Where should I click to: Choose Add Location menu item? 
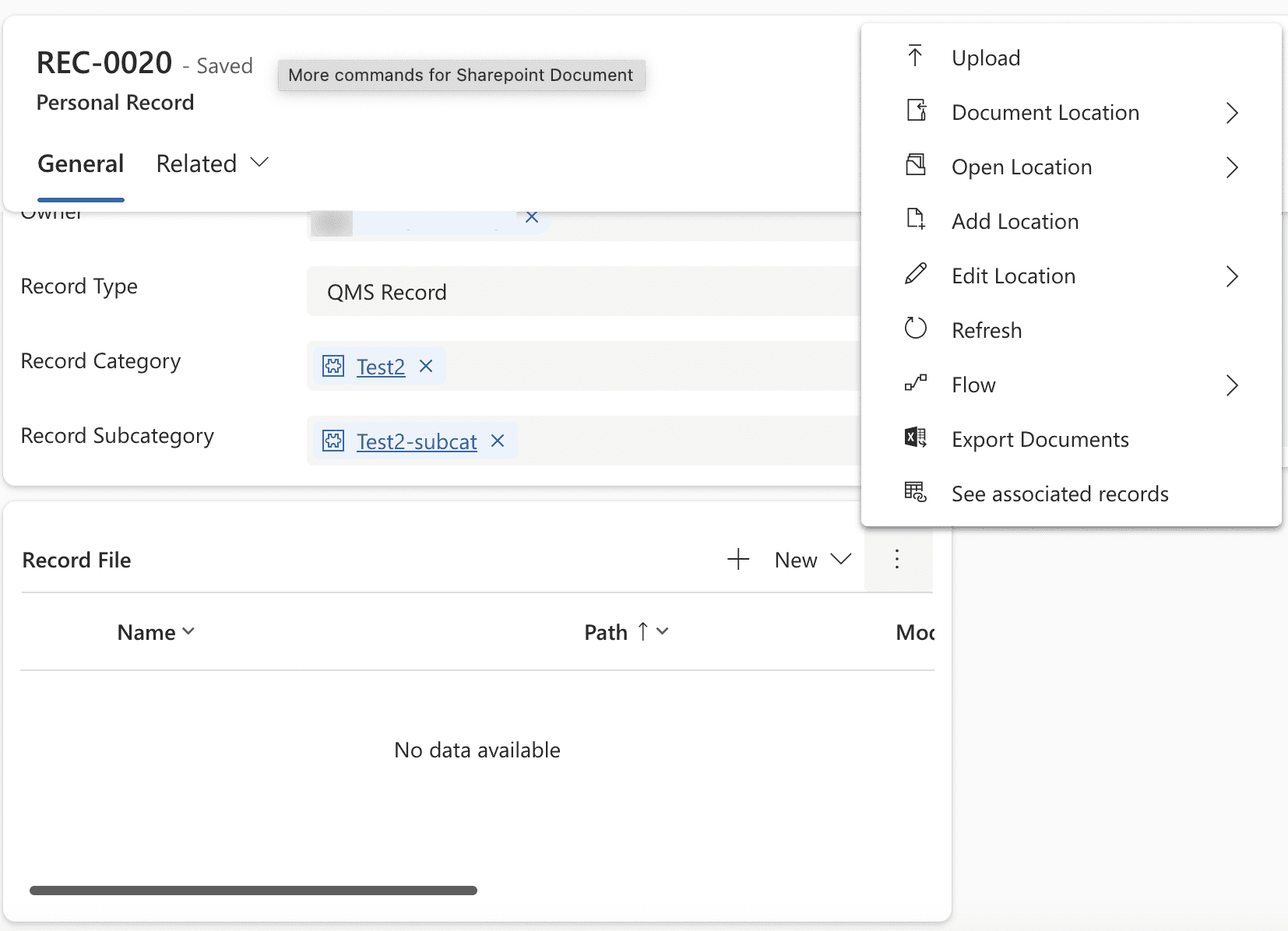click(1072, 221)
